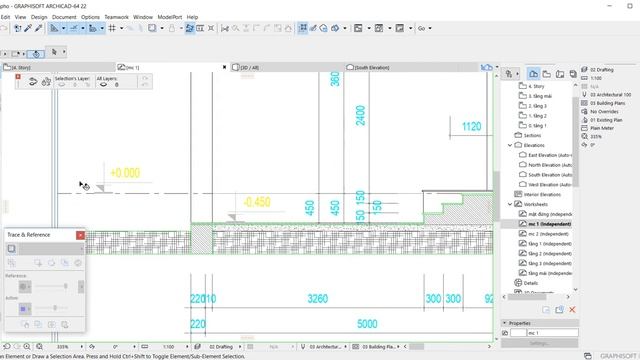
Task: Open the Layout Book in Navigator
Action: (x=560, y=74)
